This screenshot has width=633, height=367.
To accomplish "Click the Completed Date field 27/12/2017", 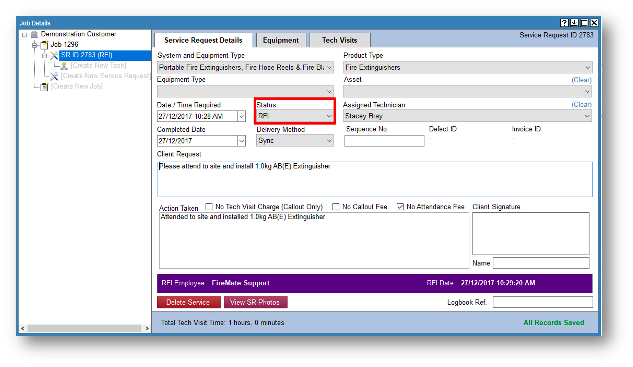I will click(x=197, y=141).
